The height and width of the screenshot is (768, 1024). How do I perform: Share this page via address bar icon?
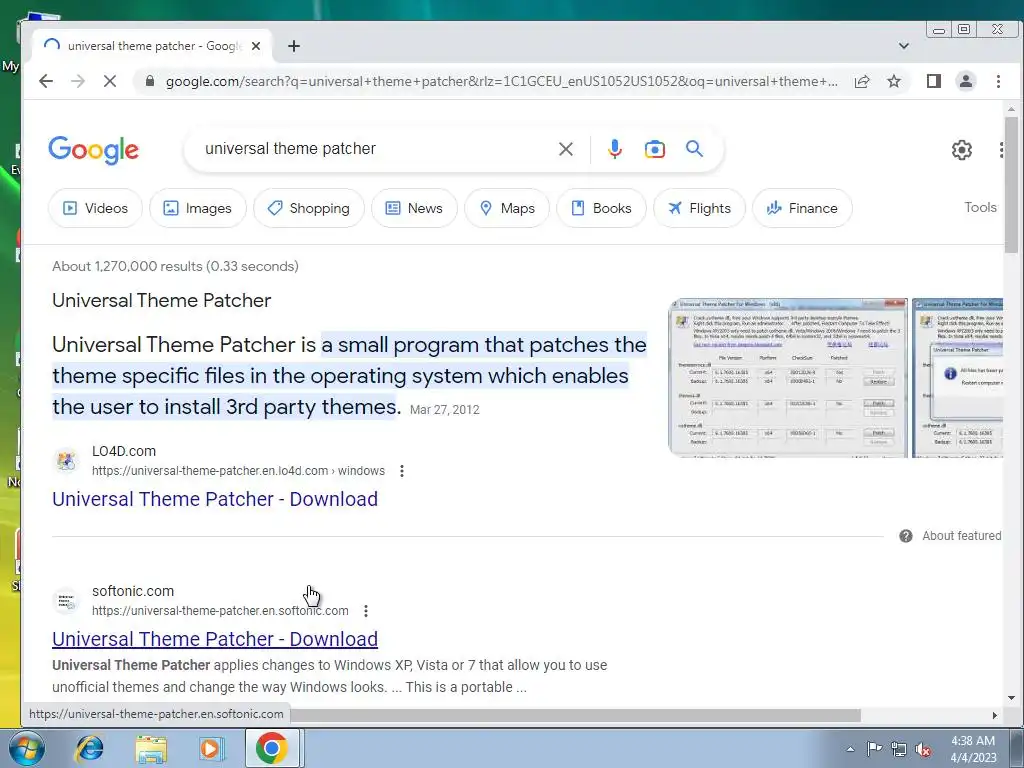(862, 81)
